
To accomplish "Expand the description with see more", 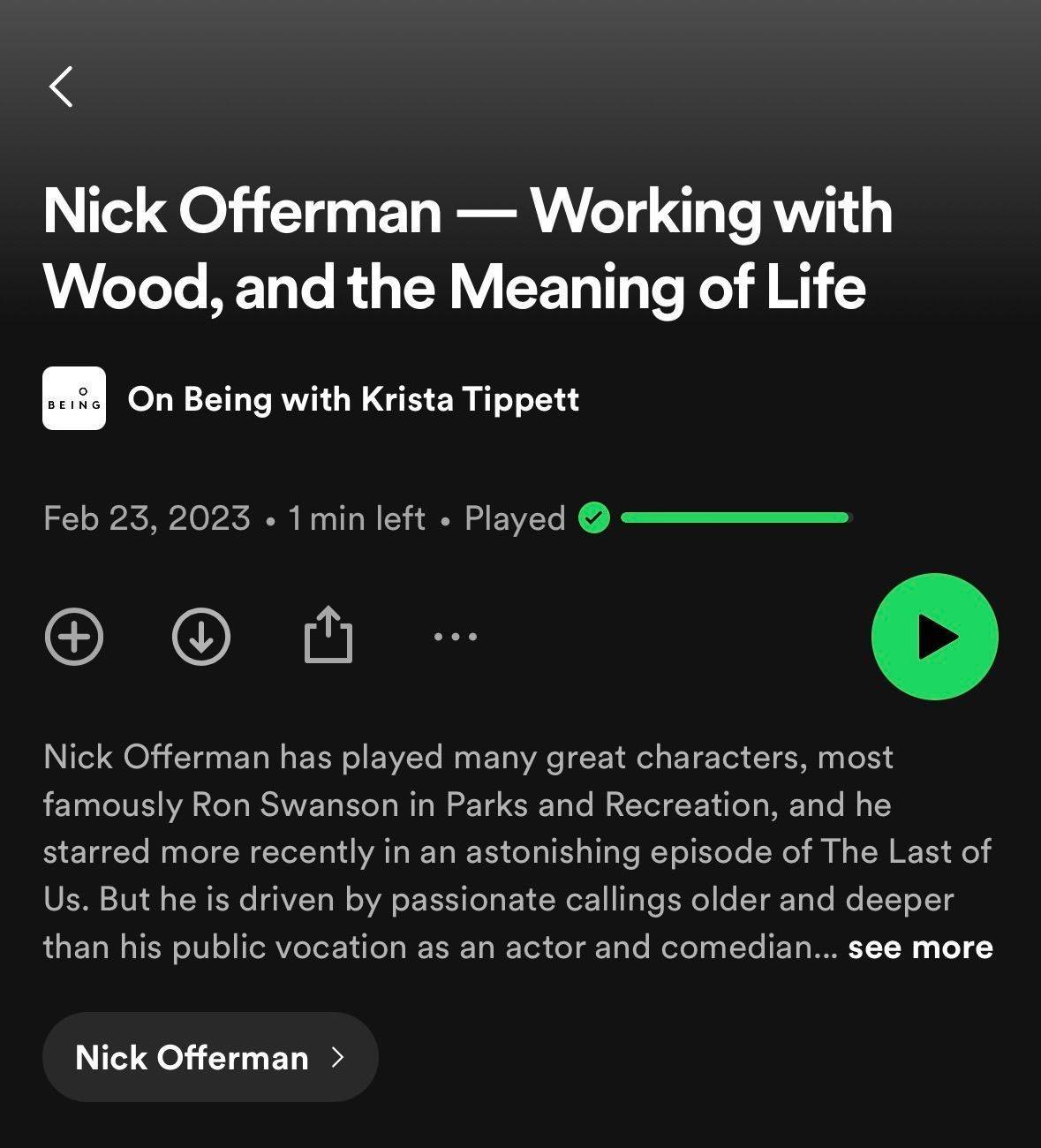I will pyautogui.click(x=920, y=947).
